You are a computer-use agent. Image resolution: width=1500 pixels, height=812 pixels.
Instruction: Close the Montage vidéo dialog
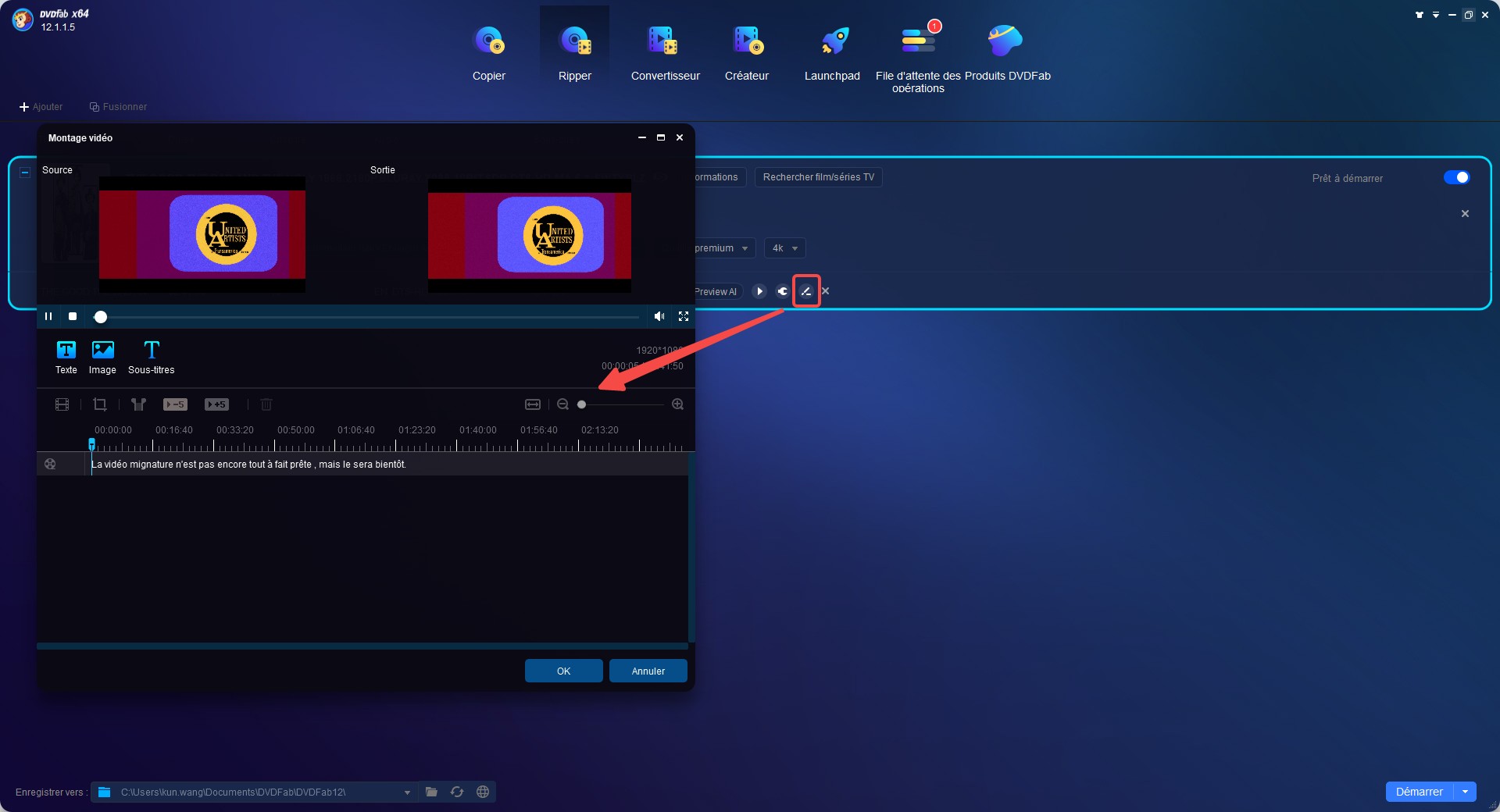[680, 137]
